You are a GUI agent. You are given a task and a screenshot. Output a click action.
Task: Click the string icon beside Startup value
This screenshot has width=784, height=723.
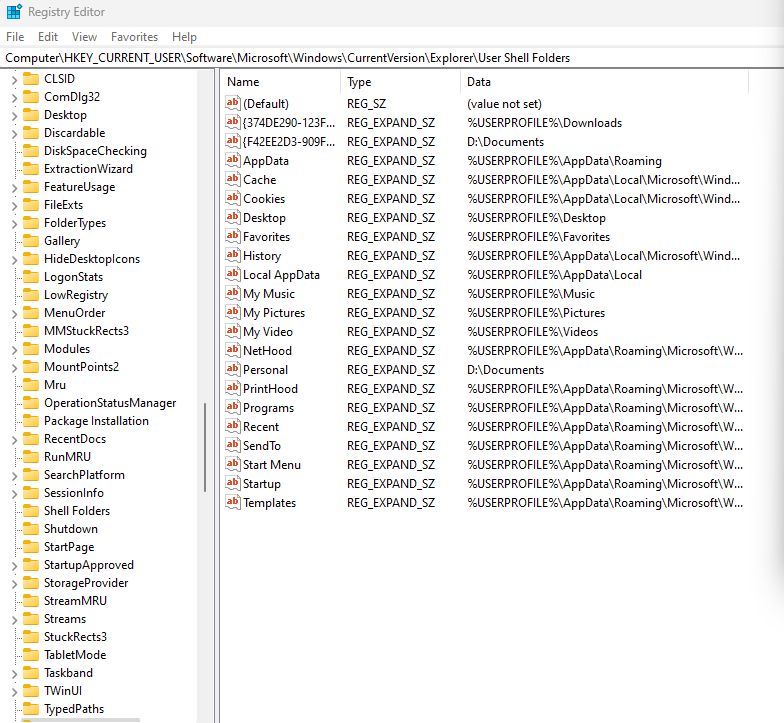(x=232, y=483)
